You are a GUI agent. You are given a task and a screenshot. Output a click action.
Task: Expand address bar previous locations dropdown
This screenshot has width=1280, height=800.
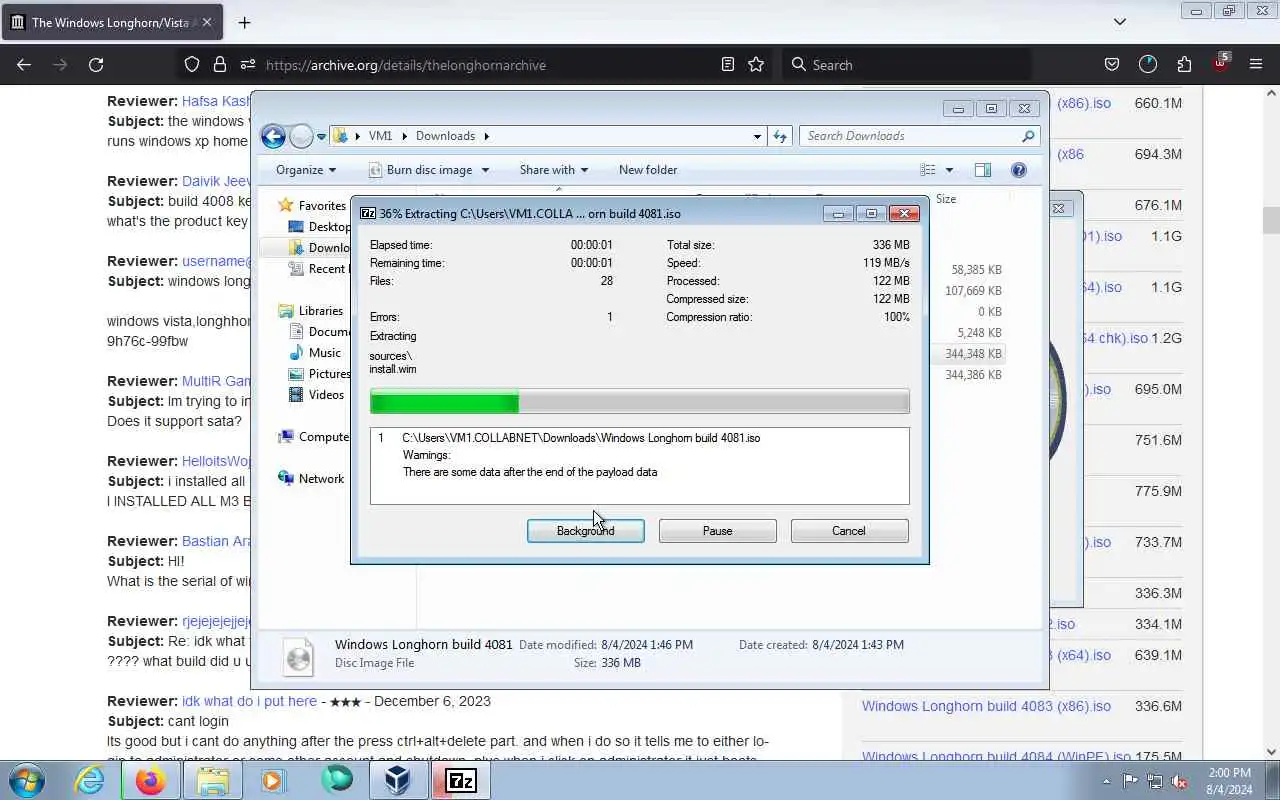[x=757, y=136]
